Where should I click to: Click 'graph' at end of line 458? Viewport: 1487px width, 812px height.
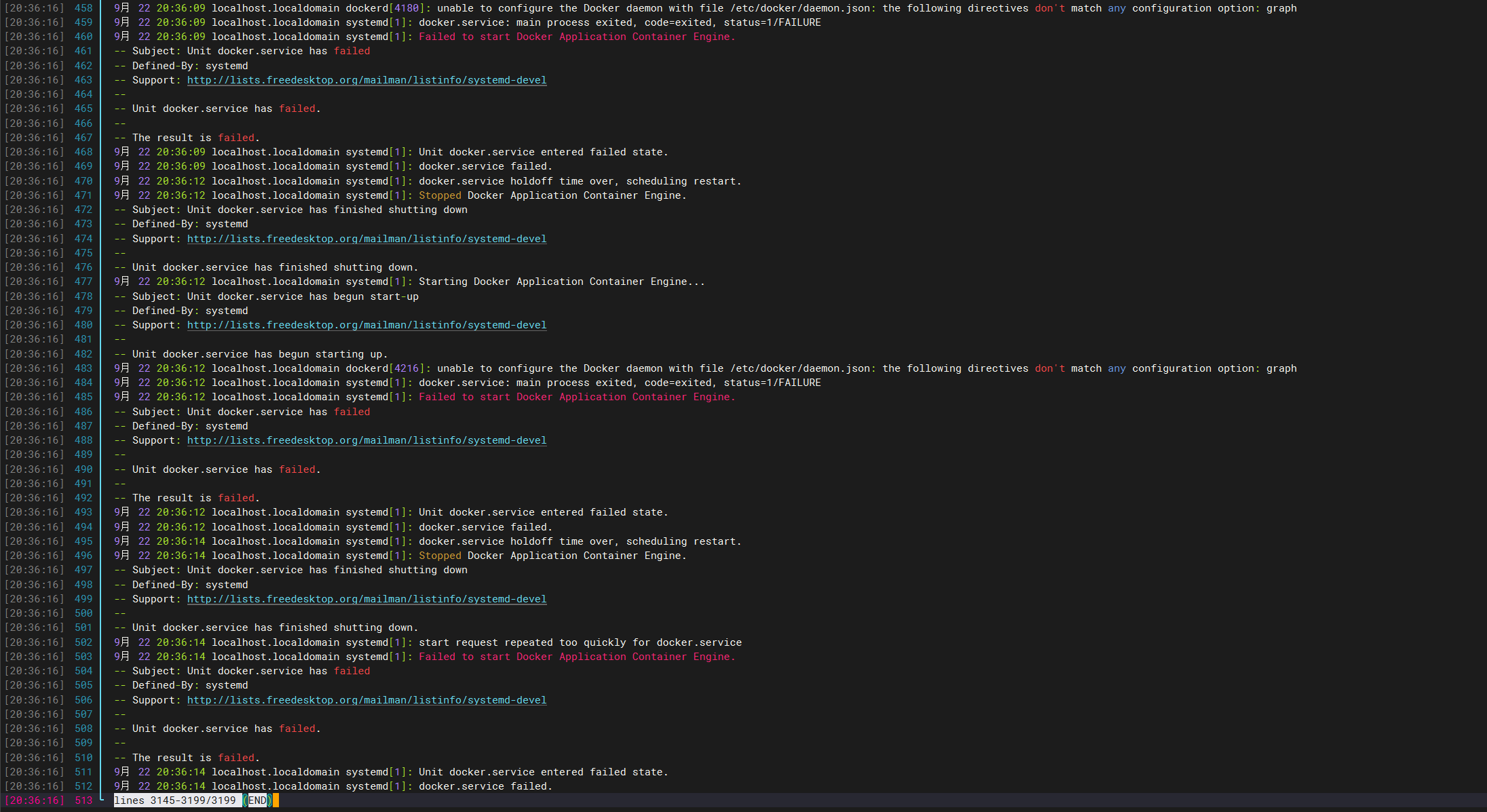1281,8
